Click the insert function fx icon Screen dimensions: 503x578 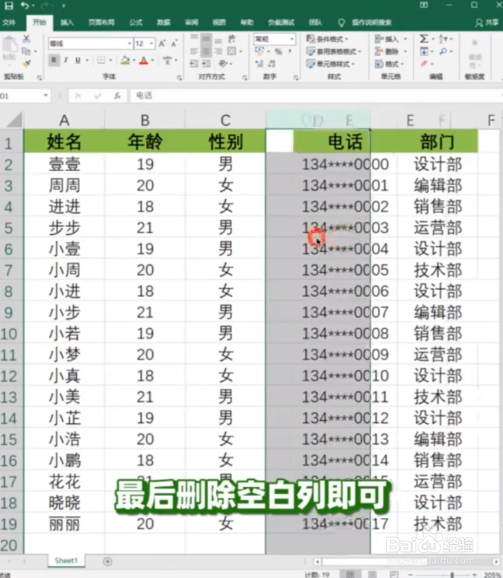coord(117,96)
